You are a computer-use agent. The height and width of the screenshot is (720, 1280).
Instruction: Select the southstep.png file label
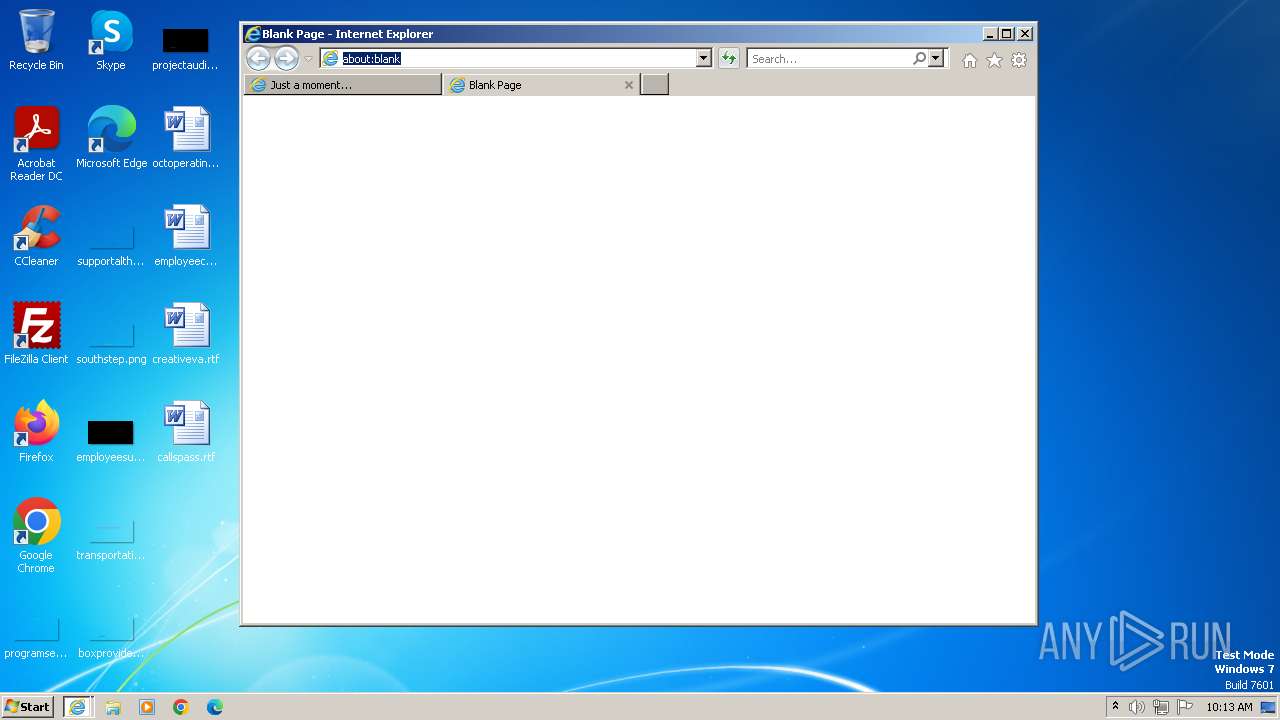click(111, 359)
